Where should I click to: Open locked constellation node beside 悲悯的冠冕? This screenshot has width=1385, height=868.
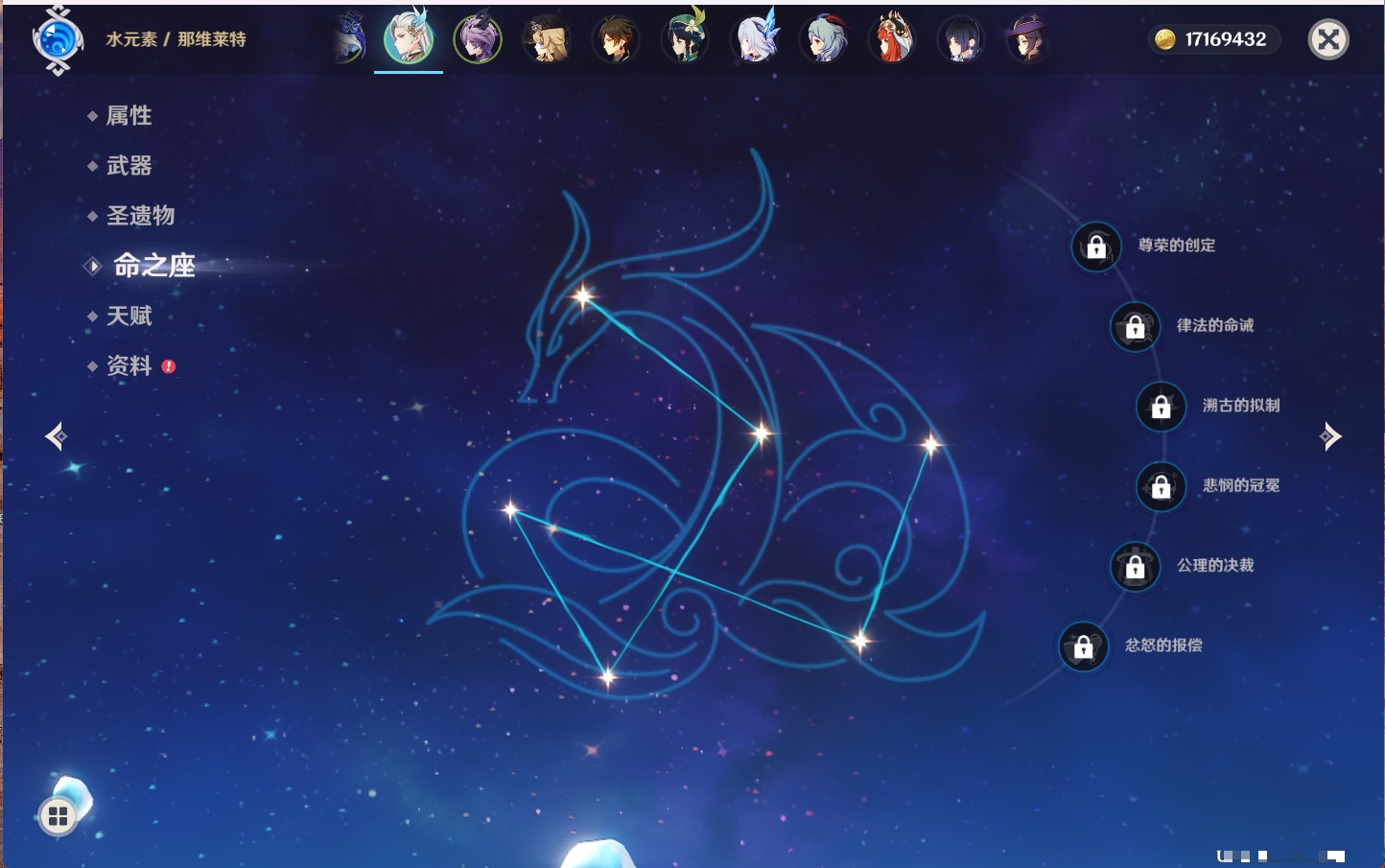[1162, 486]
